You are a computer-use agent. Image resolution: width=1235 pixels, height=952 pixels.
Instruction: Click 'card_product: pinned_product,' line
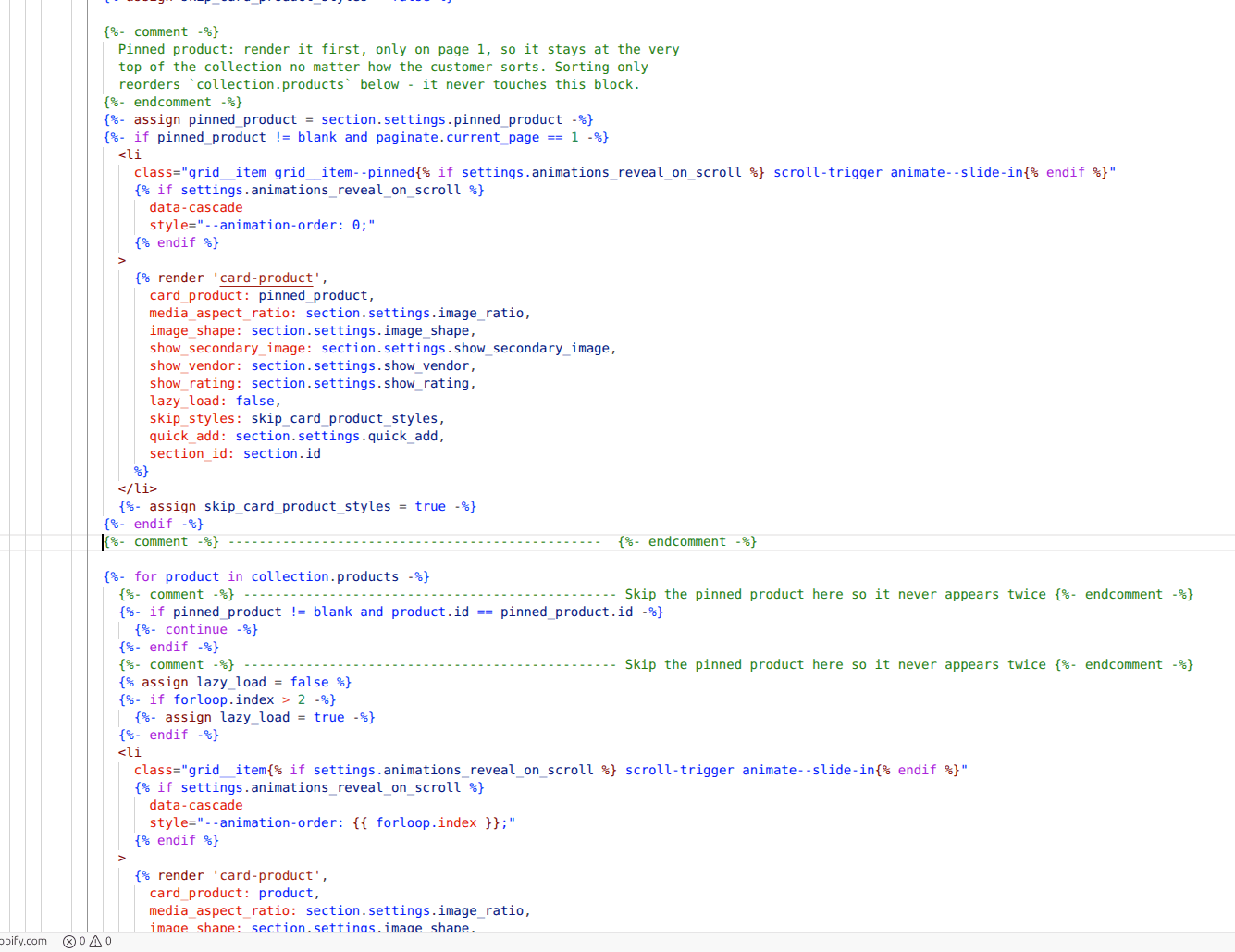[x=262, y=295]
